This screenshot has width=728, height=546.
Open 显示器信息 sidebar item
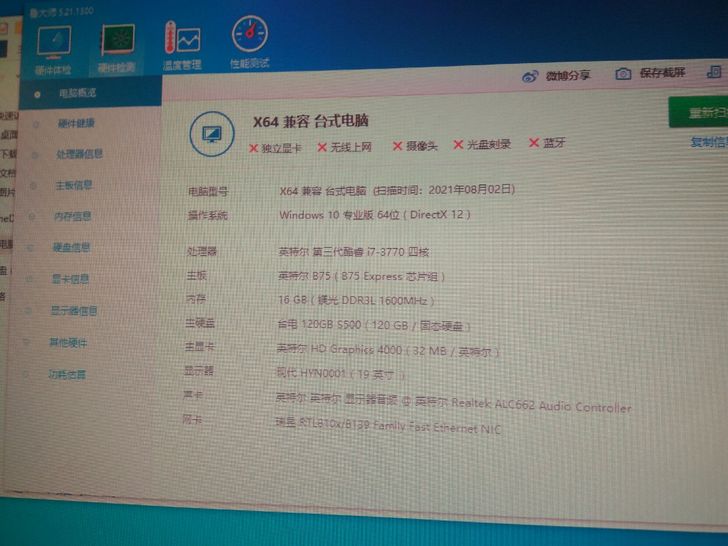tap(74, 311)
